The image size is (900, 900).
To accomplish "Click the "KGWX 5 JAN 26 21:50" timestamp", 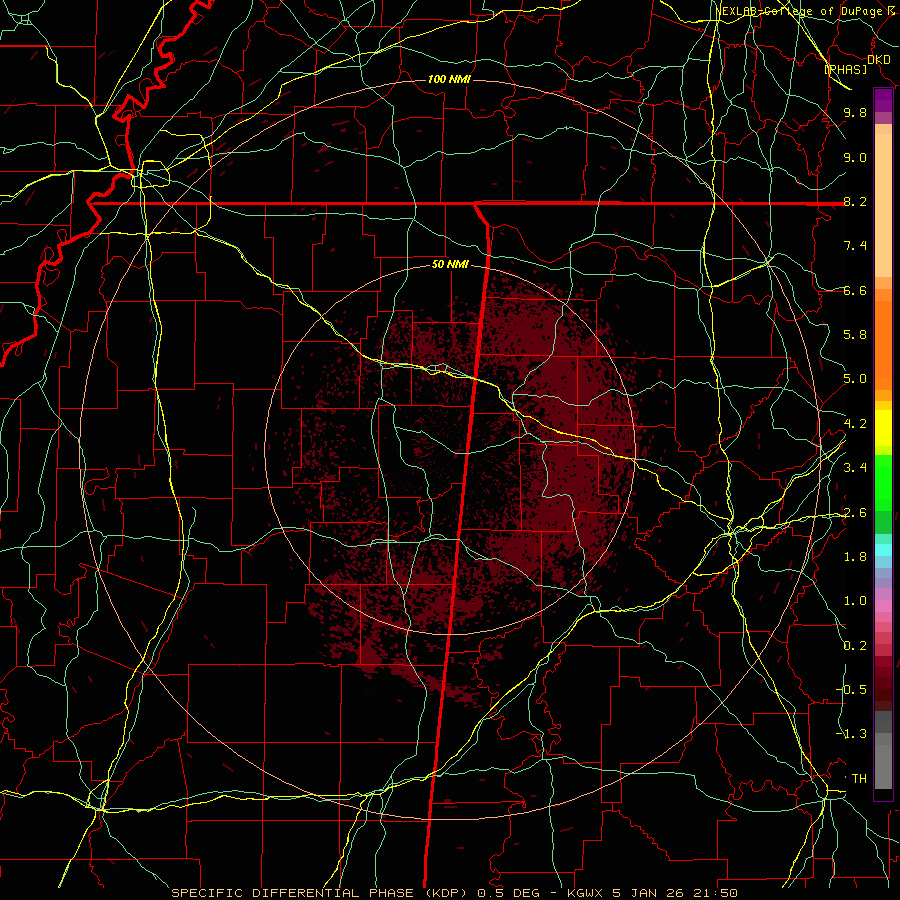I will tap(651, 893).
